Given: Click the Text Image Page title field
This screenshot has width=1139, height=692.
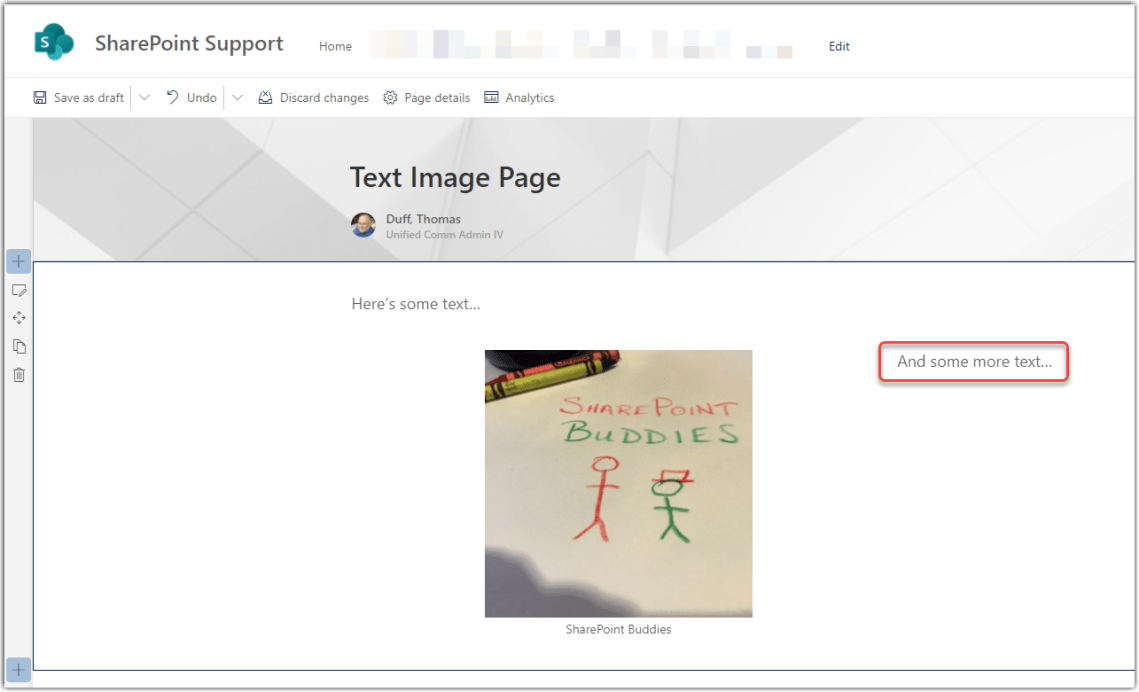Looking at the screenshot, I should pos(455,177).
